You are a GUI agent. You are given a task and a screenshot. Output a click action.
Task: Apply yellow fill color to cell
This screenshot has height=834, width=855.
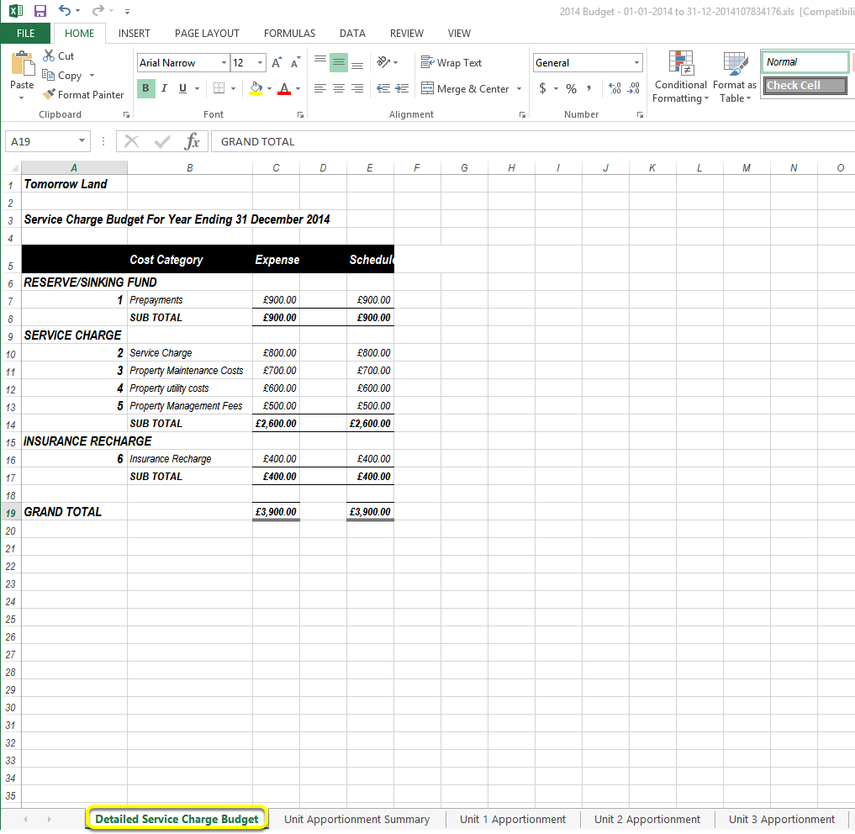[x=256, y=88]
